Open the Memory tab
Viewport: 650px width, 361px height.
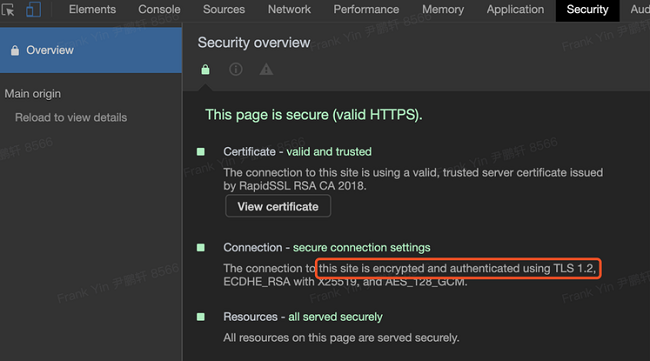(x=443, y=10)
